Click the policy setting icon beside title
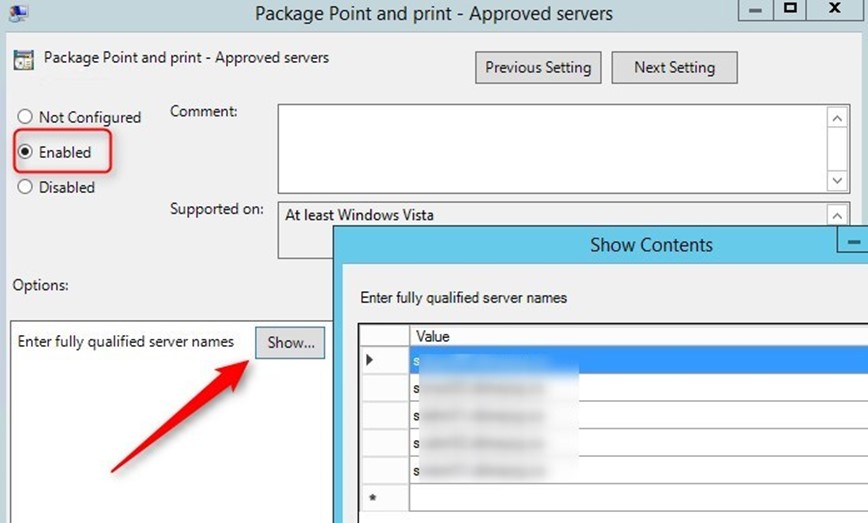The width and height of the screenshot is (868, 523). [x=24, y=60]
